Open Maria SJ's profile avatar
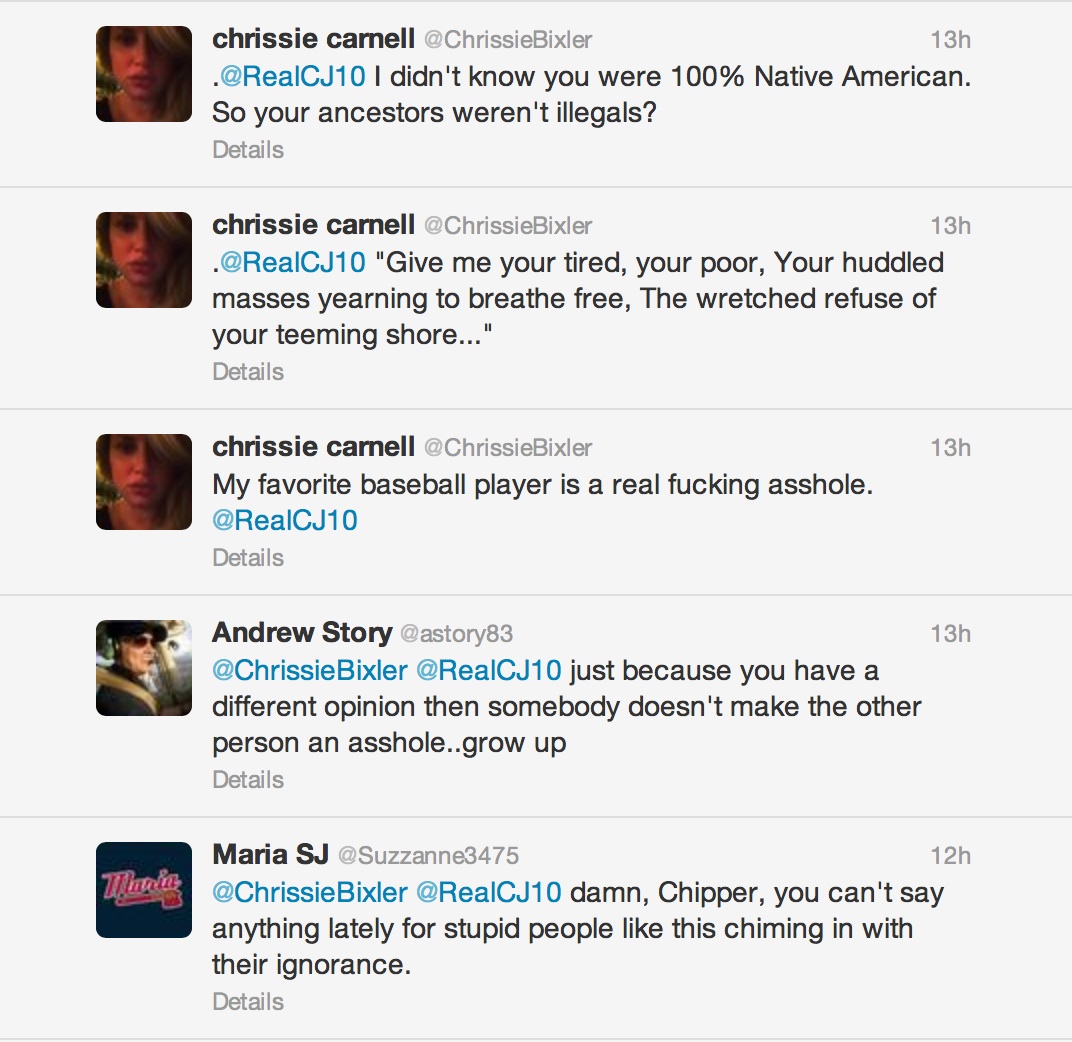1072x1042 pixels. tap(144, 890)
